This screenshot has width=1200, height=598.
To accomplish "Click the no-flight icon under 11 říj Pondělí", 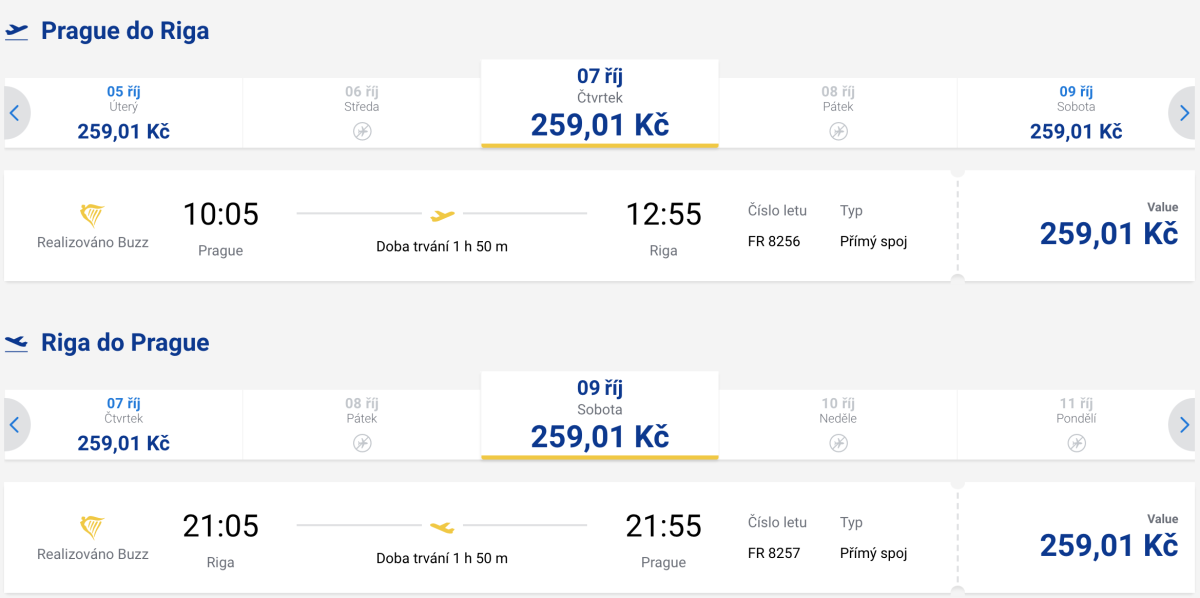I will [1076, 443].
